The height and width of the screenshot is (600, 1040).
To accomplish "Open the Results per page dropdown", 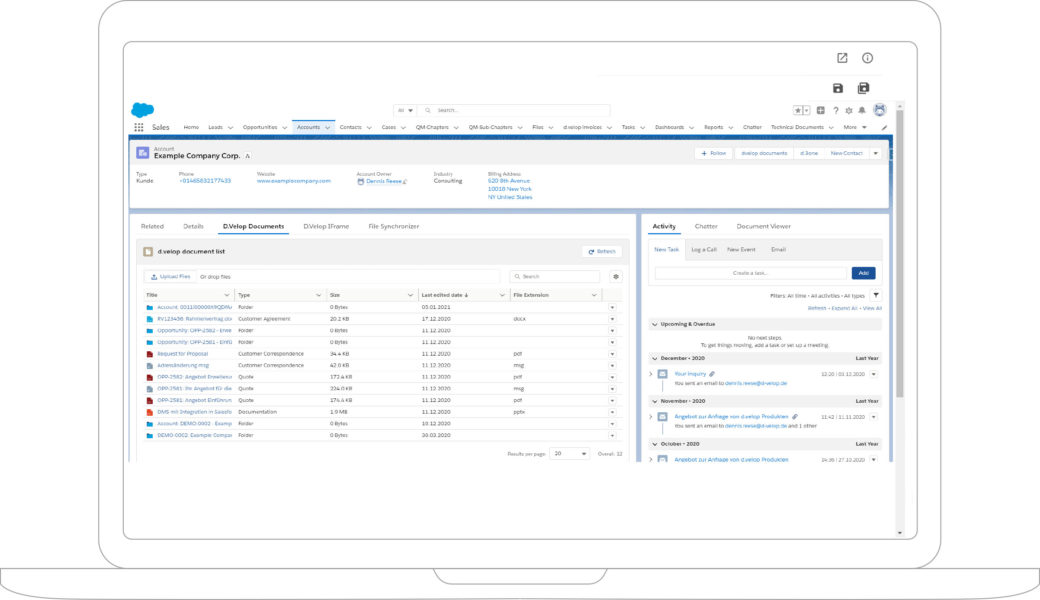I will [x=570, y=453].
